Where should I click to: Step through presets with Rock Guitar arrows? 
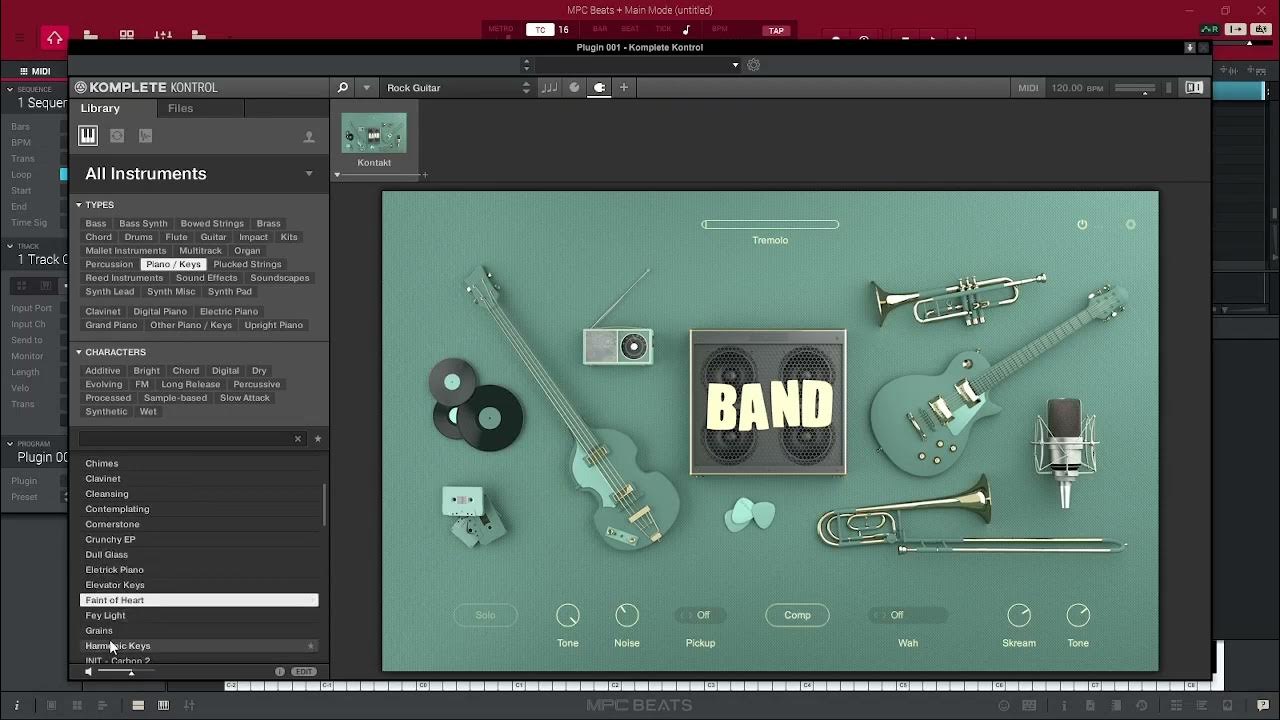point(526,88)
